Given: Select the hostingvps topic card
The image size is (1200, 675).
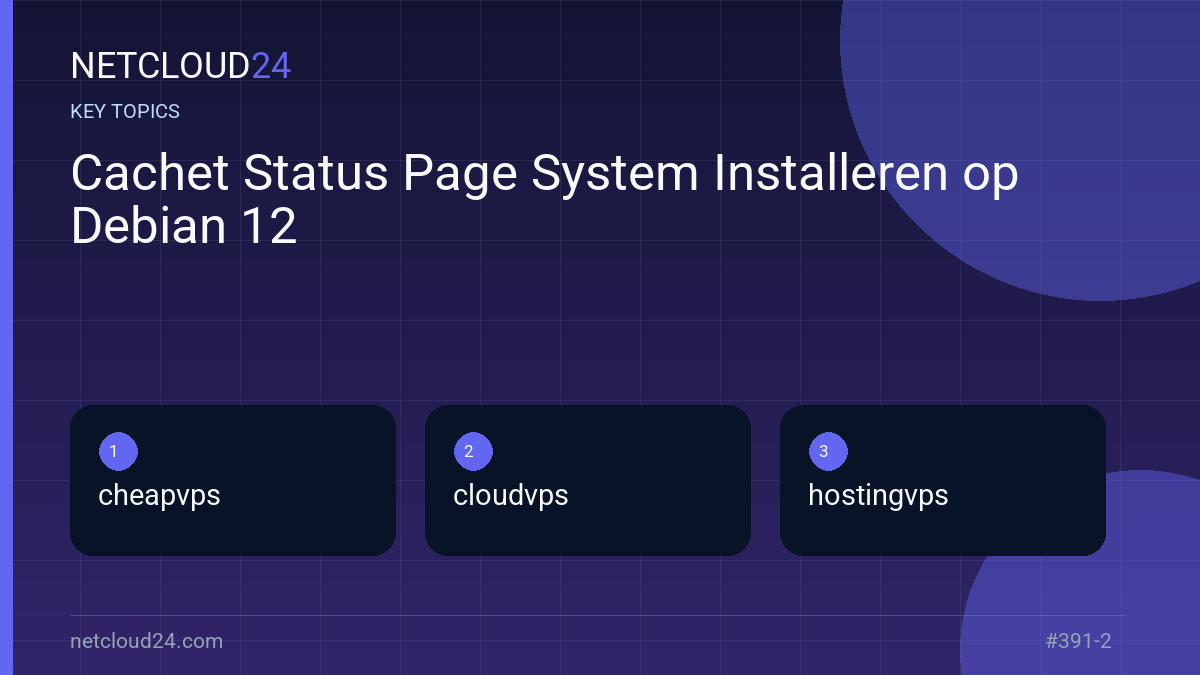Looking at the screenshot, I should (x=943, y=480).
